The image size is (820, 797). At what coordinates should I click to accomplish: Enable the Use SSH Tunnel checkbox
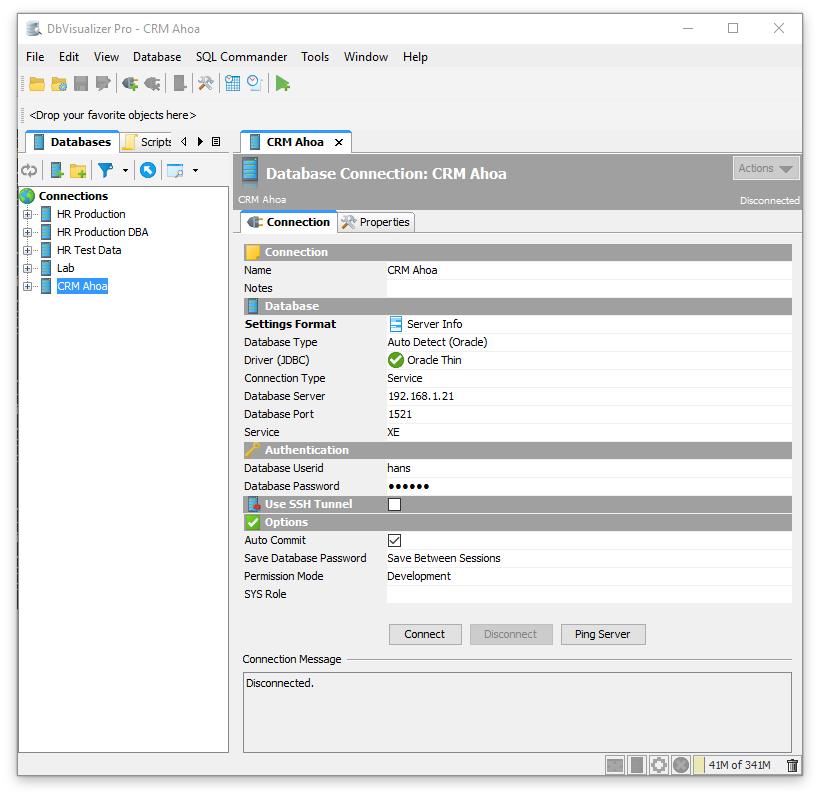[x=394, y=505]
